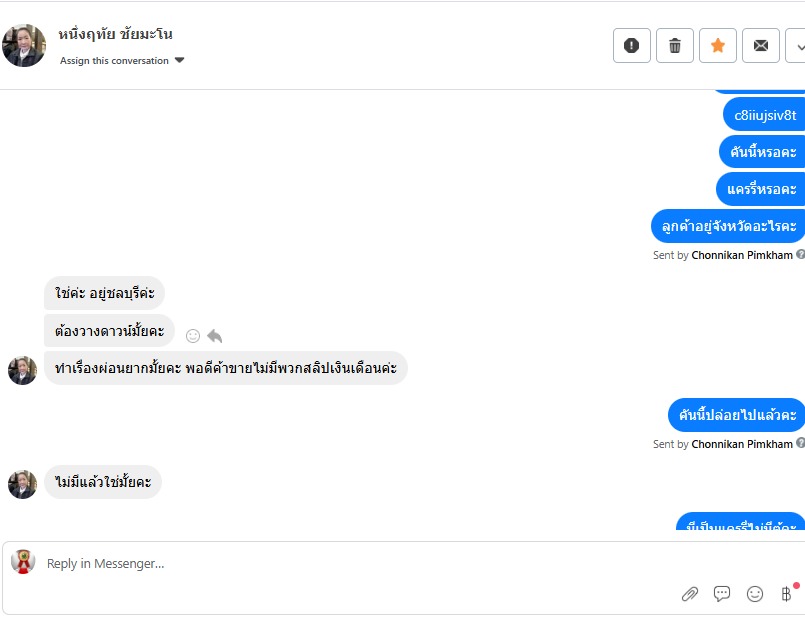Open emoji picker in reply box

(755, 594)
